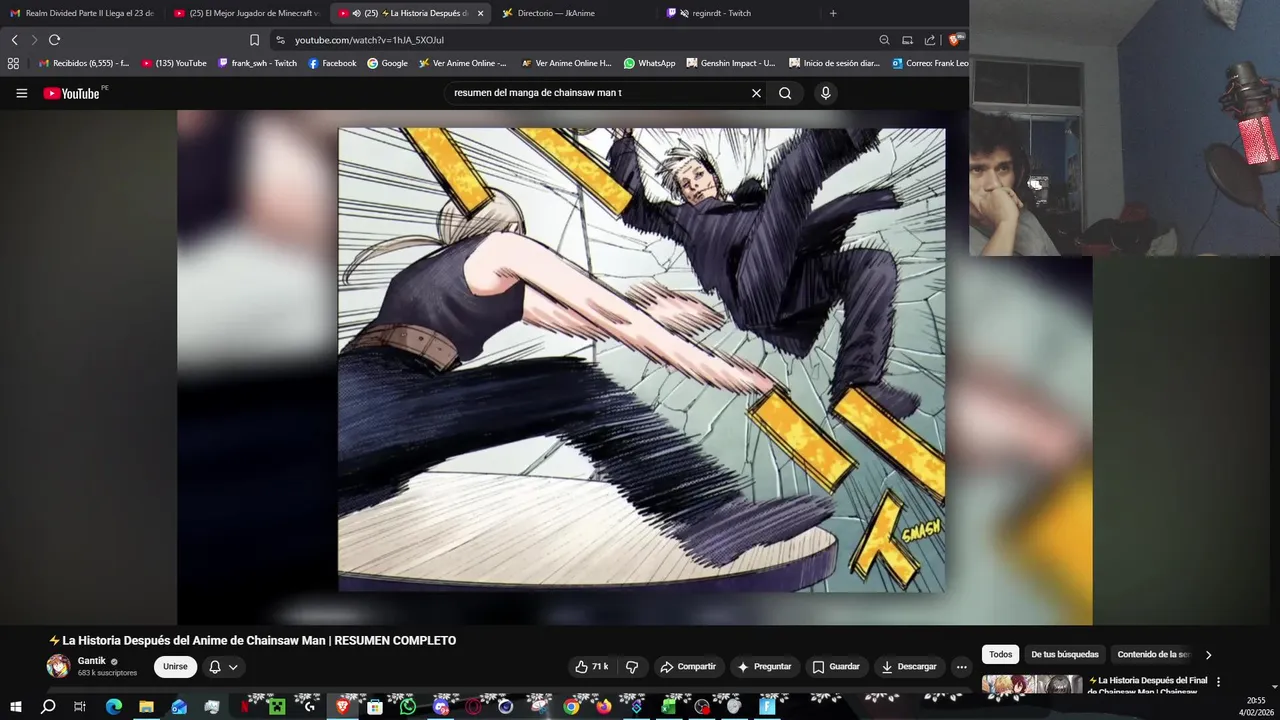Select the Contenido de la serie chip

pyautogui.click(x=1153, y=655)
